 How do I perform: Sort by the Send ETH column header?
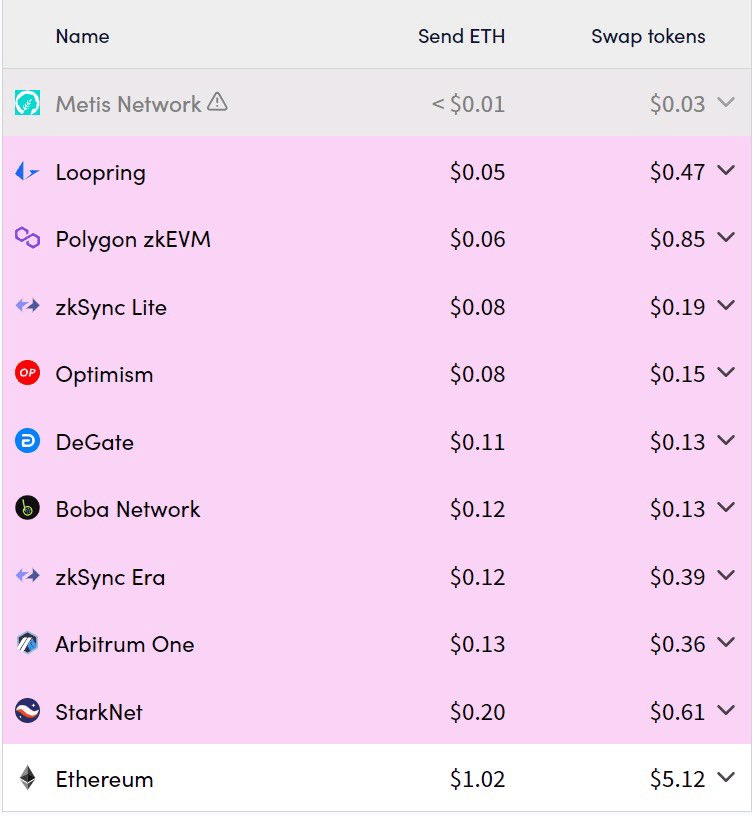(462, 36)
